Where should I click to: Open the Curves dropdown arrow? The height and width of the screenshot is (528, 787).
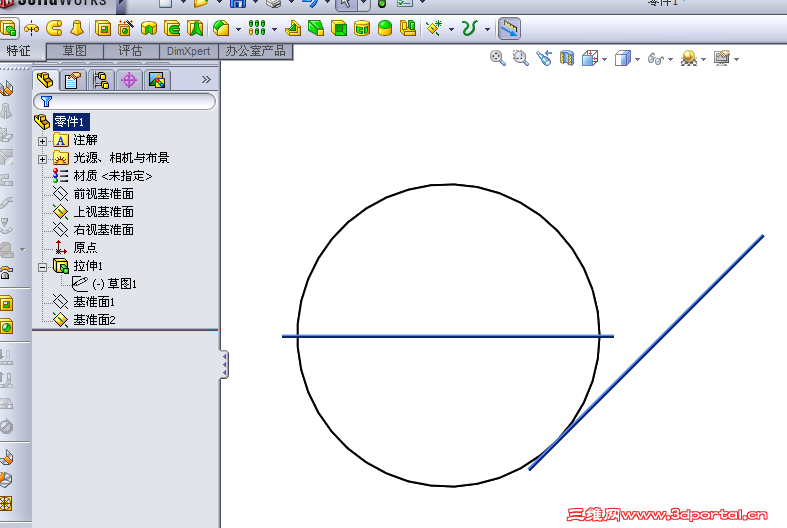coord(487,29)
